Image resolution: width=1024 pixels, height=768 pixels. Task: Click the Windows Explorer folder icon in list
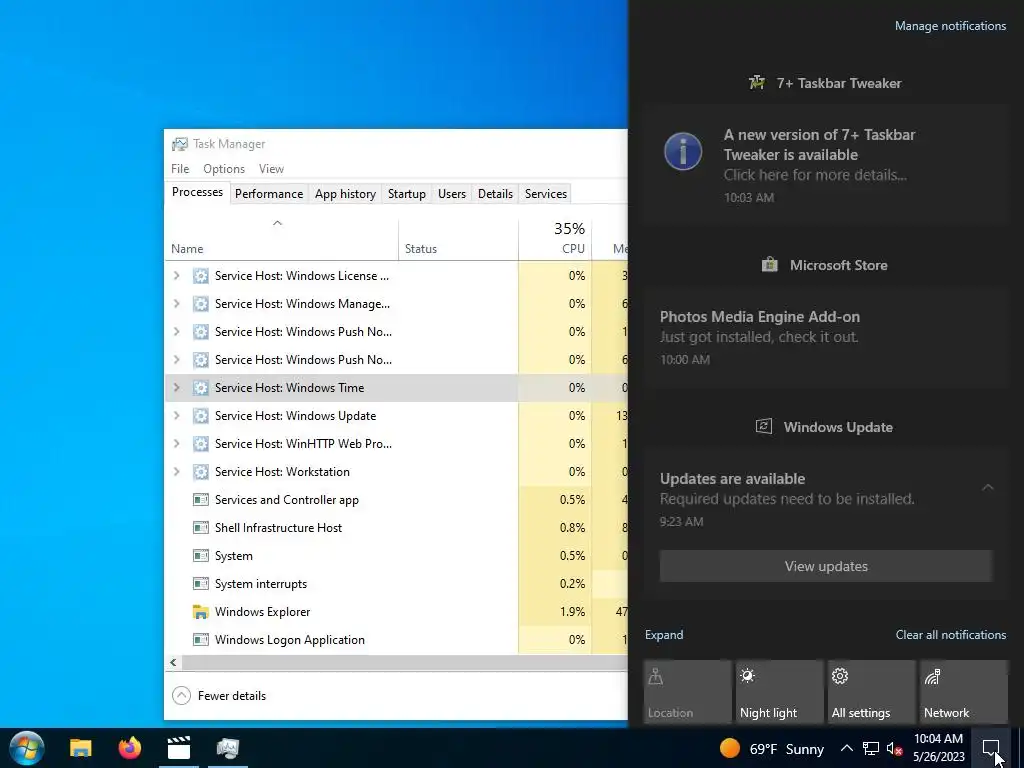click(x=200, y=612)
